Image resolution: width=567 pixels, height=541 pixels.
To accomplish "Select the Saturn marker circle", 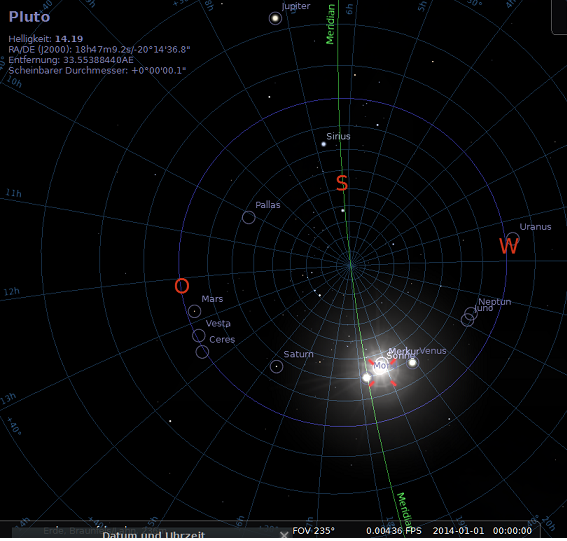I will (277, 366).
